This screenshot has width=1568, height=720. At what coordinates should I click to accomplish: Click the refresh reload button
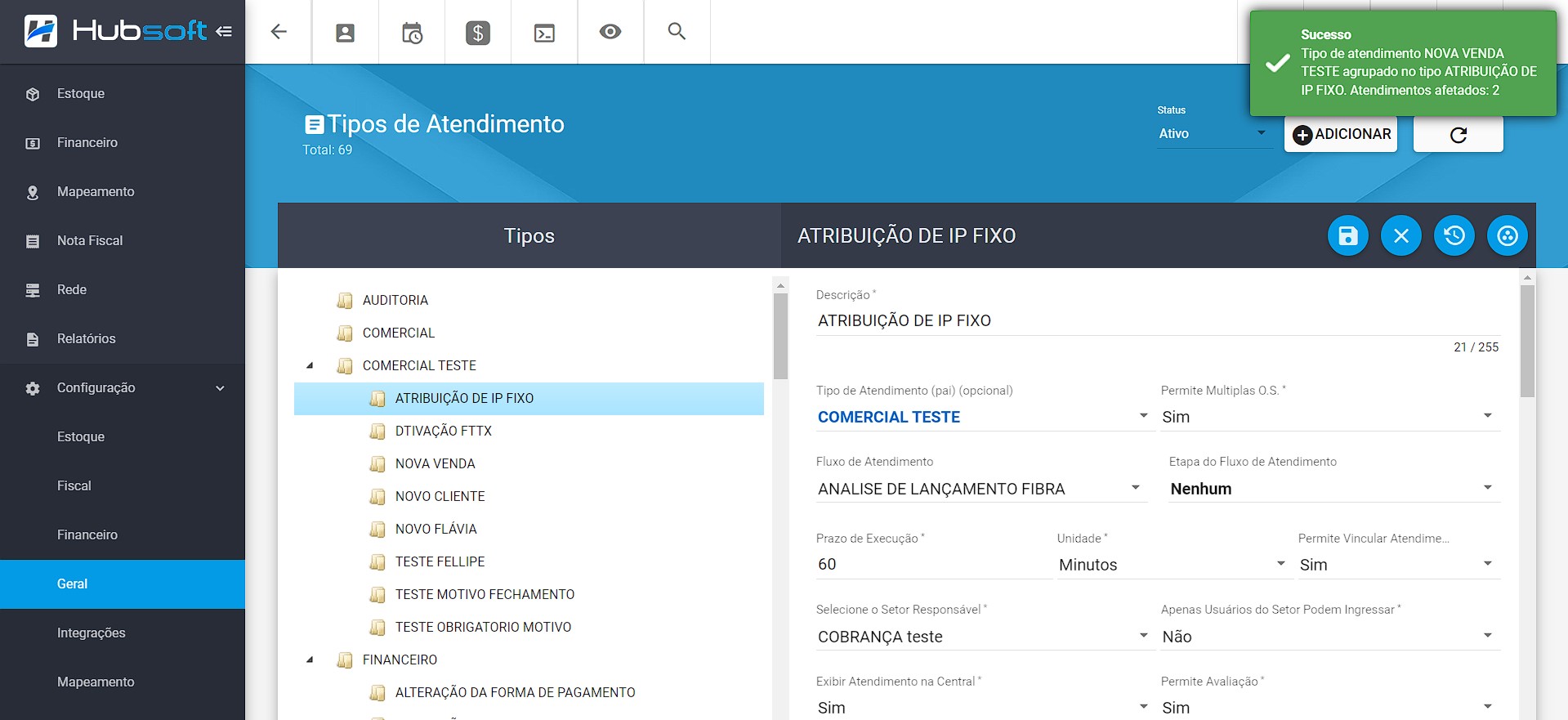pyautogui.click(x=1459, y=135)
